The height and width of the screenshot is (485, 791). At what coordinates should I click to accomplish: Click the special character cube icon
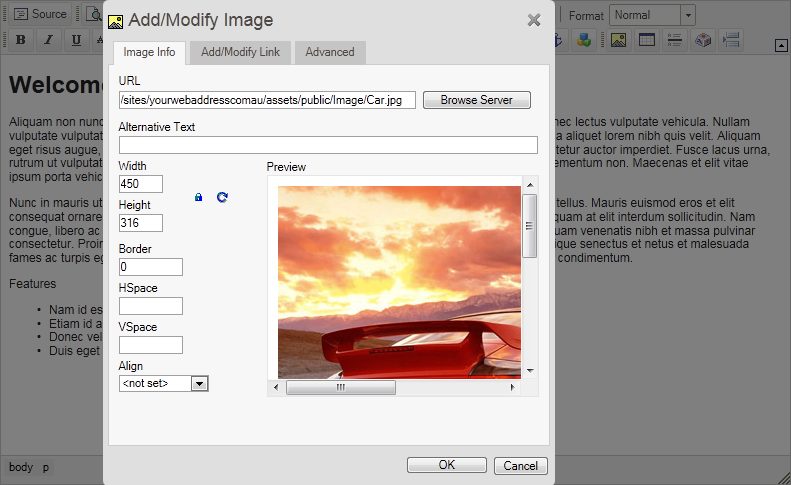tap(703, 40)
